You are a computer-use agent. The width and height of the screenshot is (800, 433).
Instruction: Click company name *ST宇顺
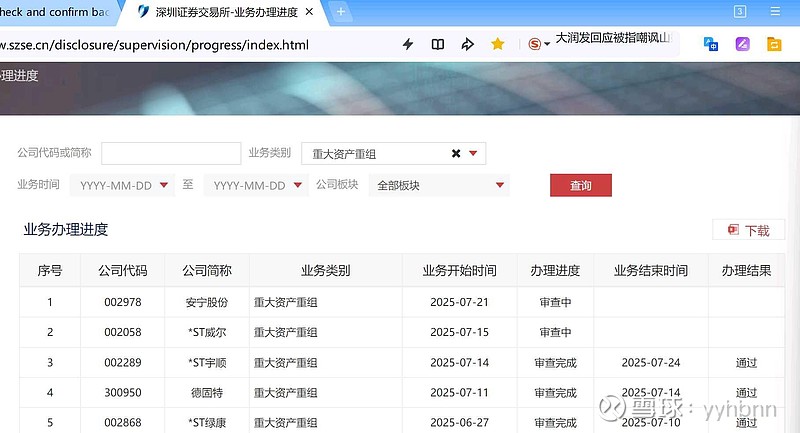click(207, 363)
